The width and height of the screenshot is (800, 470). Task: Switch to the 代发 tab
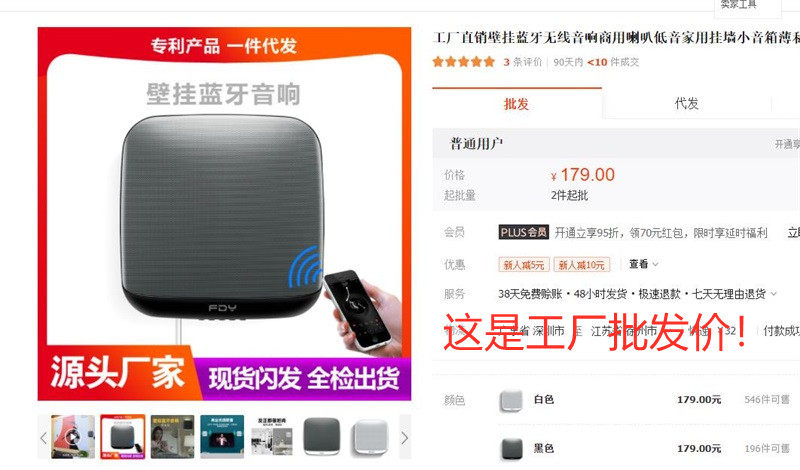point(687,104)
